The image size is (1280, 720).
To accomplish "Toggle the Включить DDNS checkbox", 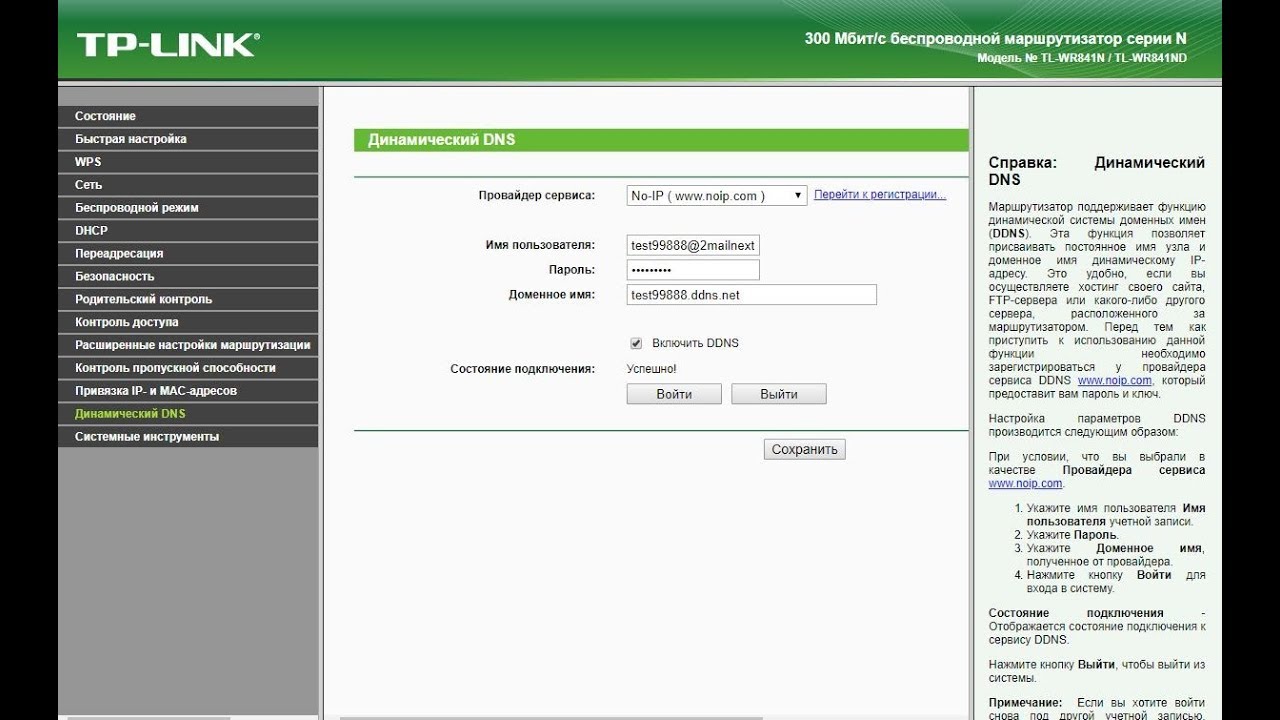I will click(636, 343).
